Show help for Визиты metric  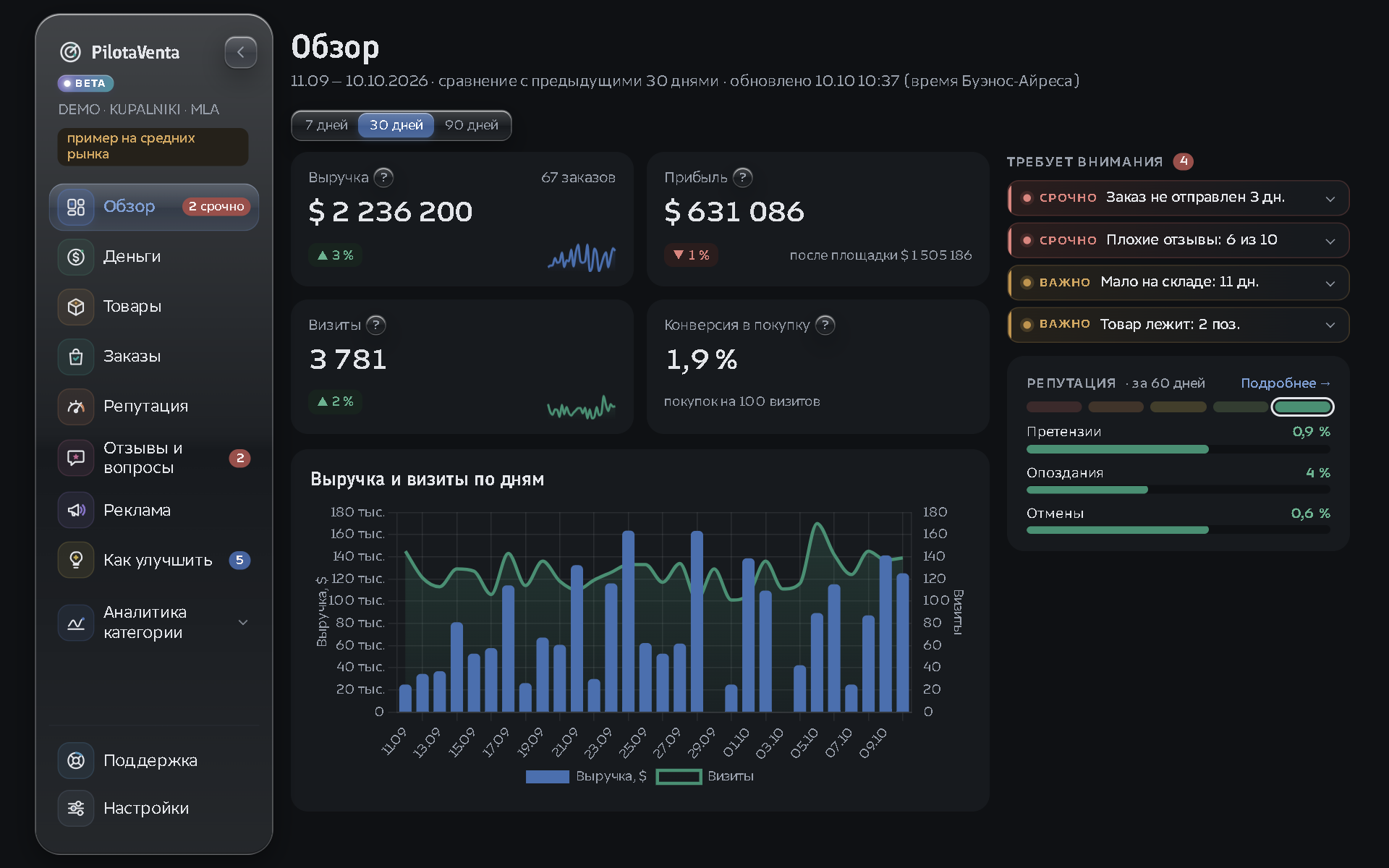[376, 325]
